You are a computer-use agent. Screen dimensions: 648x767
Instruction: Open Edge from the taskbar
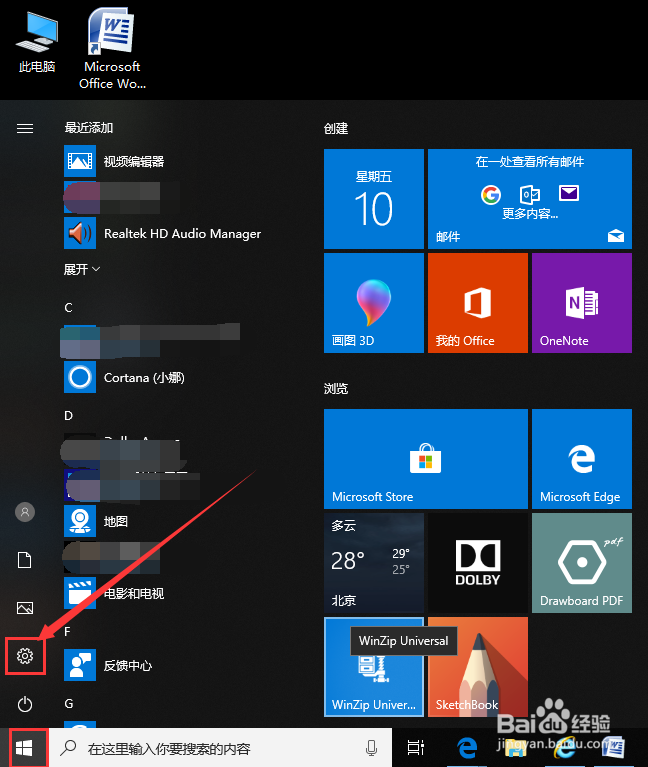(467, 748)
